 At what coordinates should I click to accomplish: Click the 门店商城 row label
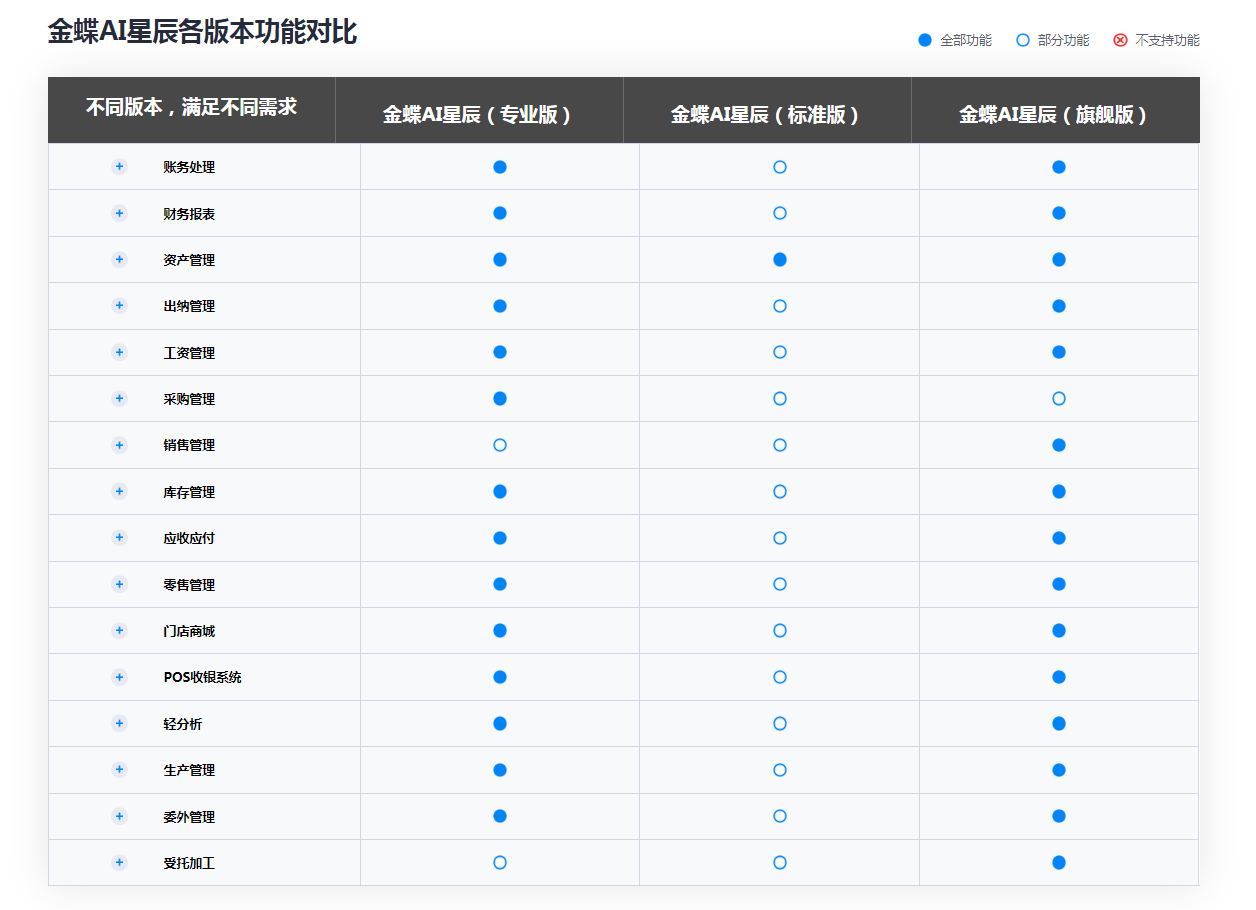(189, 631)
